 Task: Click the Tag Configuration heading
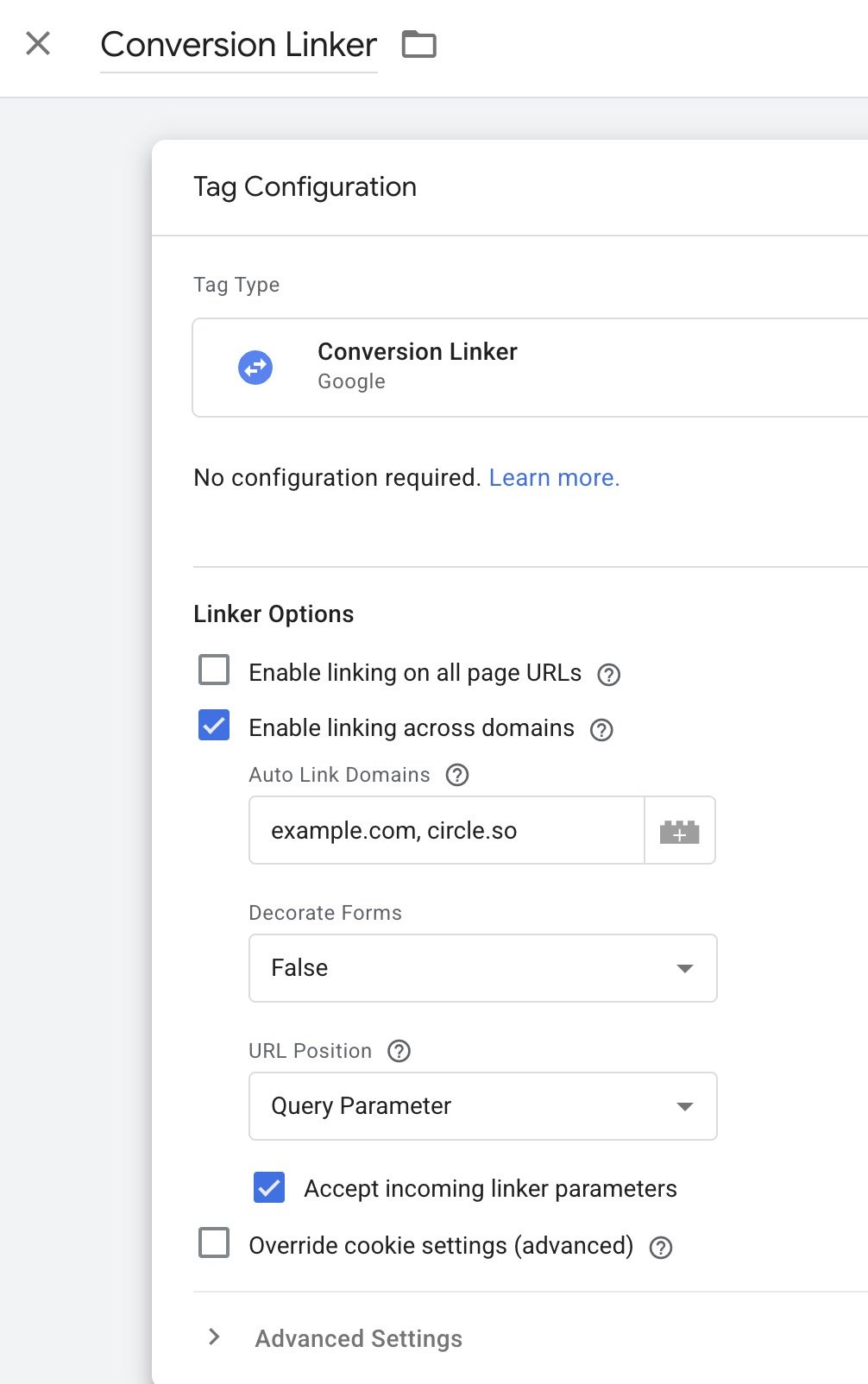pyautogui.click(x=305, y=187)
